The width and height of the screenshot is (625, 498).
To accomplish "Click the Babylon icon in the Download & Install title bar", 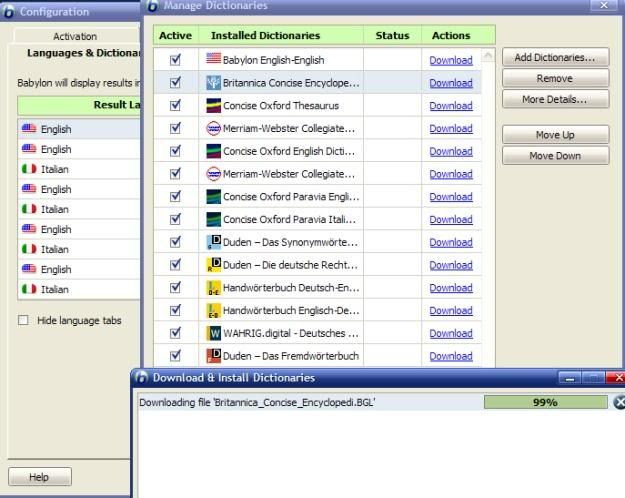I will tap(141, 377).
